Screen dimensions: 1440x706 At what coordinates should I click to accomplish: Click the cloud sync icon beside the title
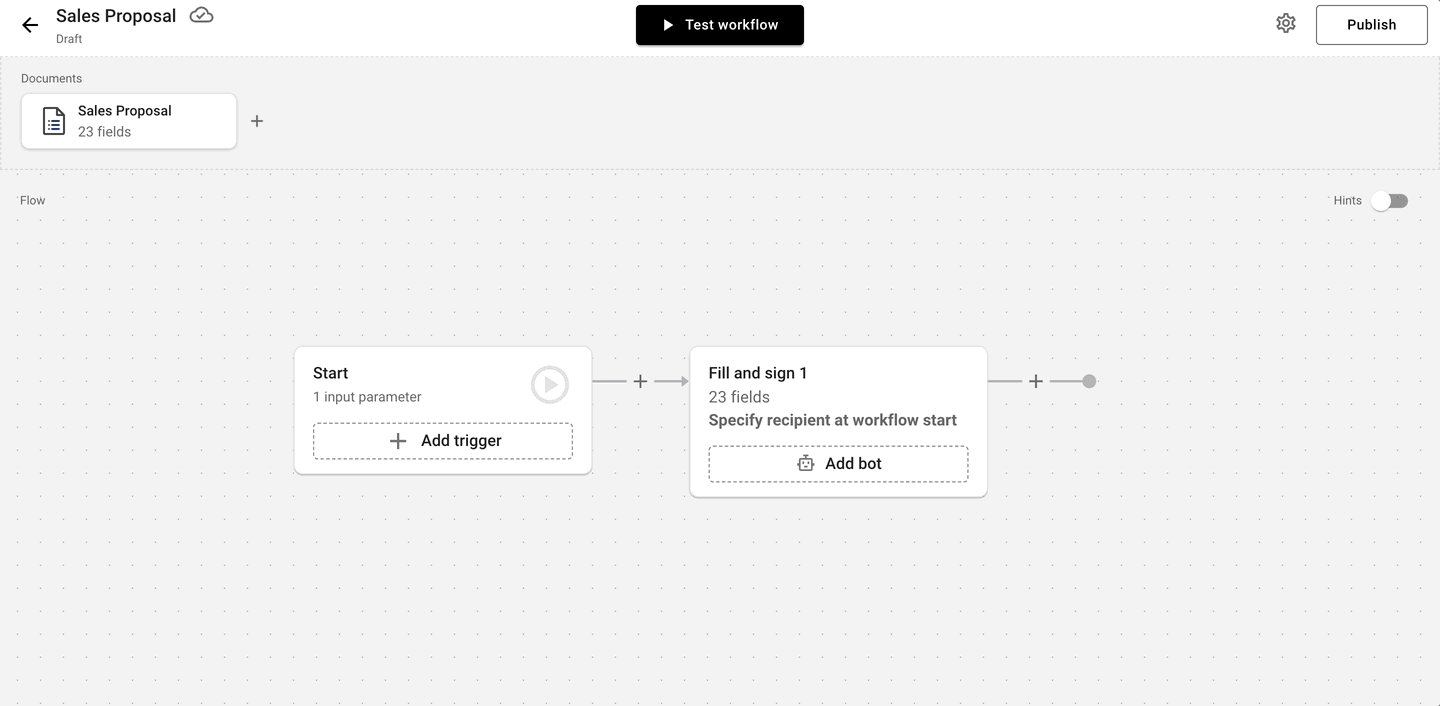point(200,15)
